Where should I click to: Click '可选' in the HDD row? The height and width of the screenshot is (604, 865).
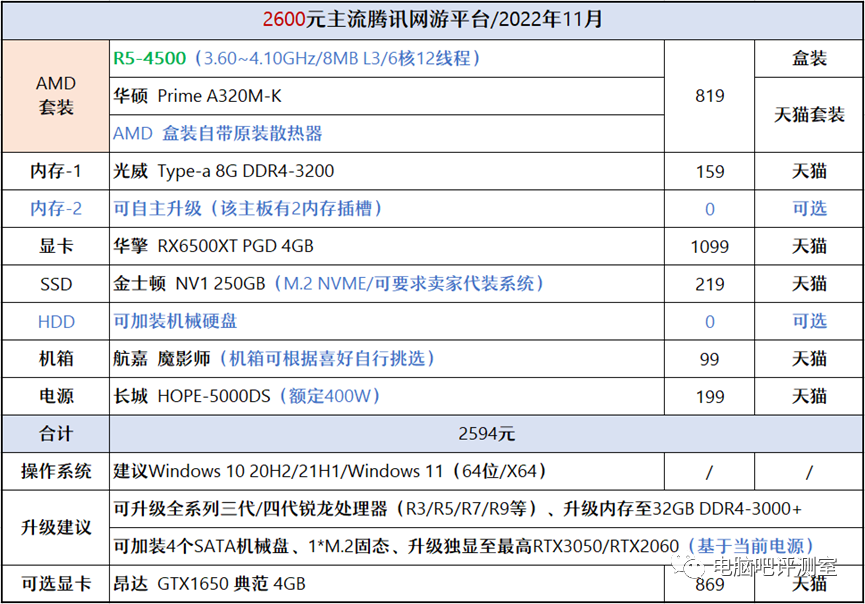point(809,321)
